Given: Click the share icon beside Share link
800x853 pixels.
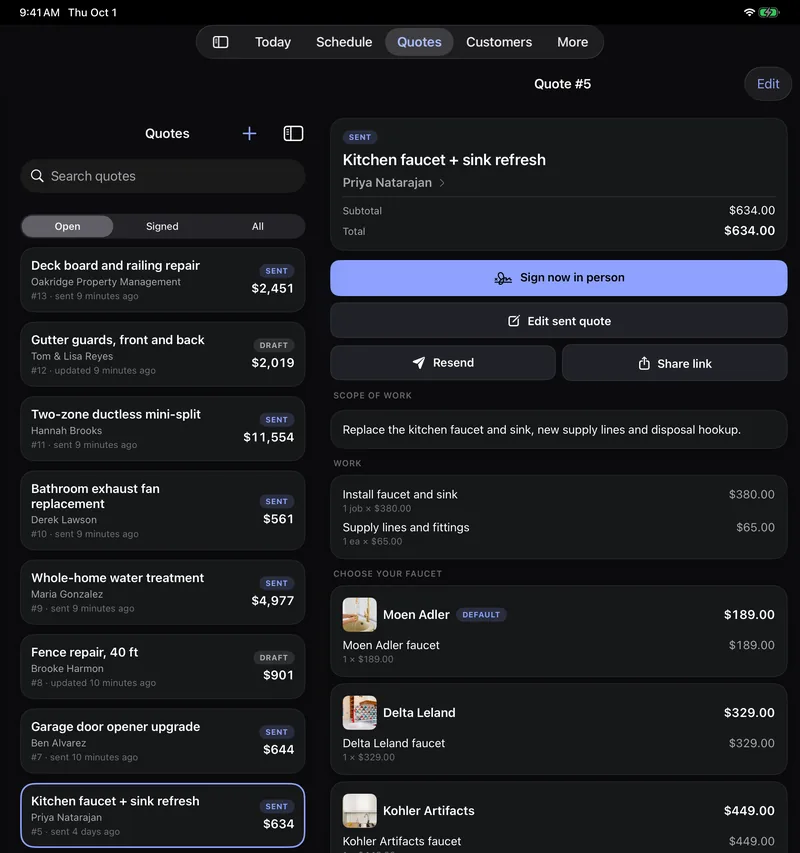Looking at the screenshot, I should (x=644, y=363).
